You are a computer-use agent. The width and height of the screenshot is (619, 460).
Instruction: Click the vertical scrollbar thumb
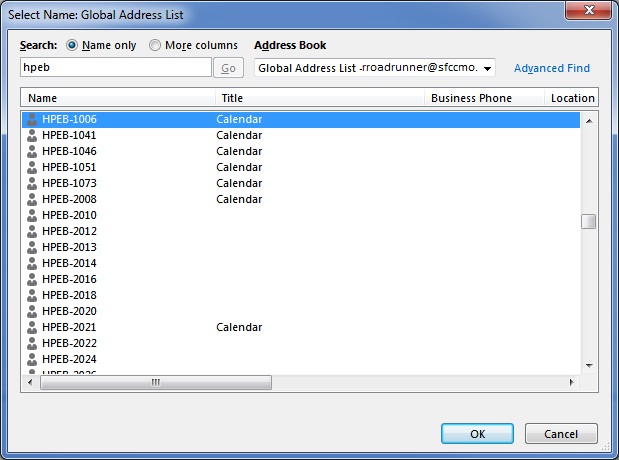coord(588,222)
